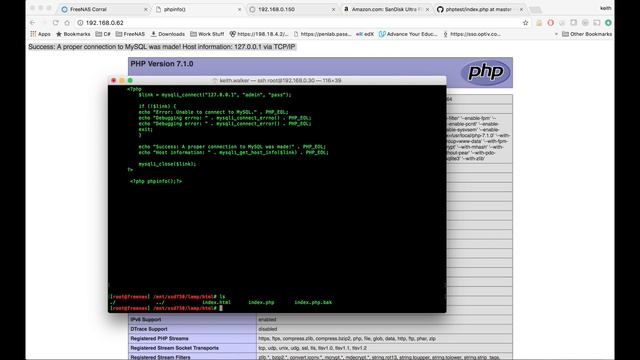Viewport: 640px width, 360px height.
Task: Select the PHP Version 7.1.0 heading
Action: coord(162,64)
